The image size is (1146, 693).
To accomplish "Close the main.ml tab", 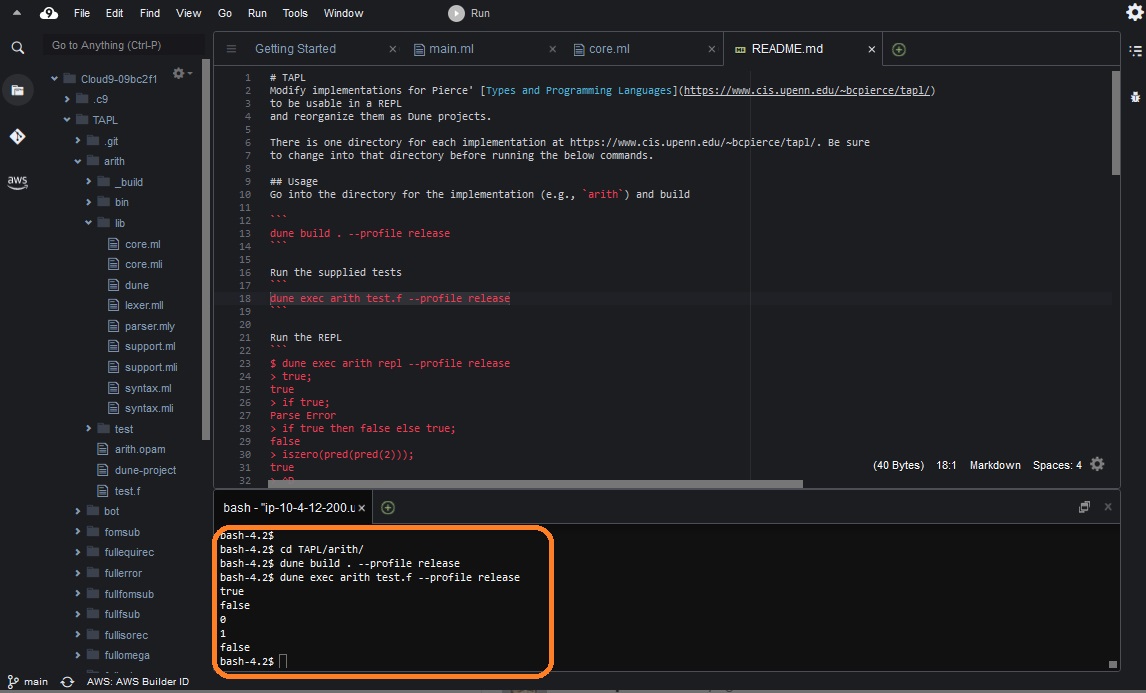I will (553, 49).
